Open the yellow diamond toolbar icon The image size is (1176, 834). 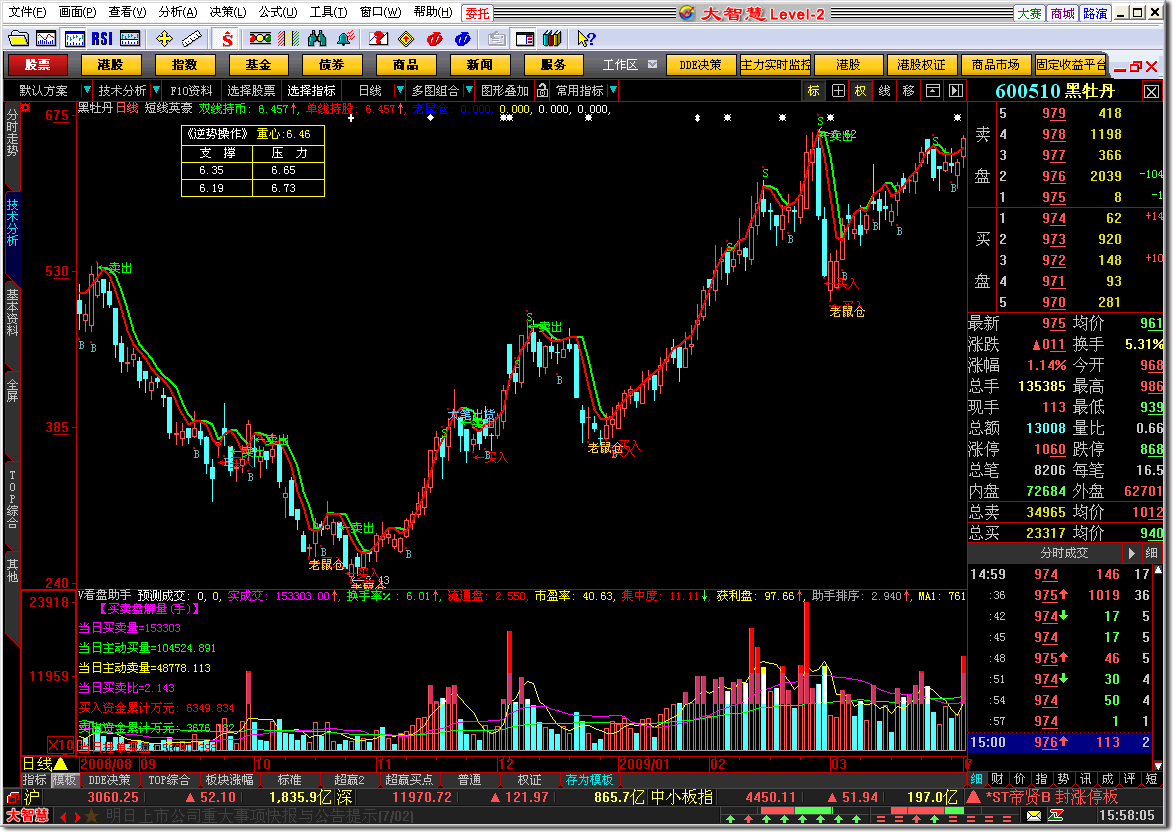tap(406, 38)
